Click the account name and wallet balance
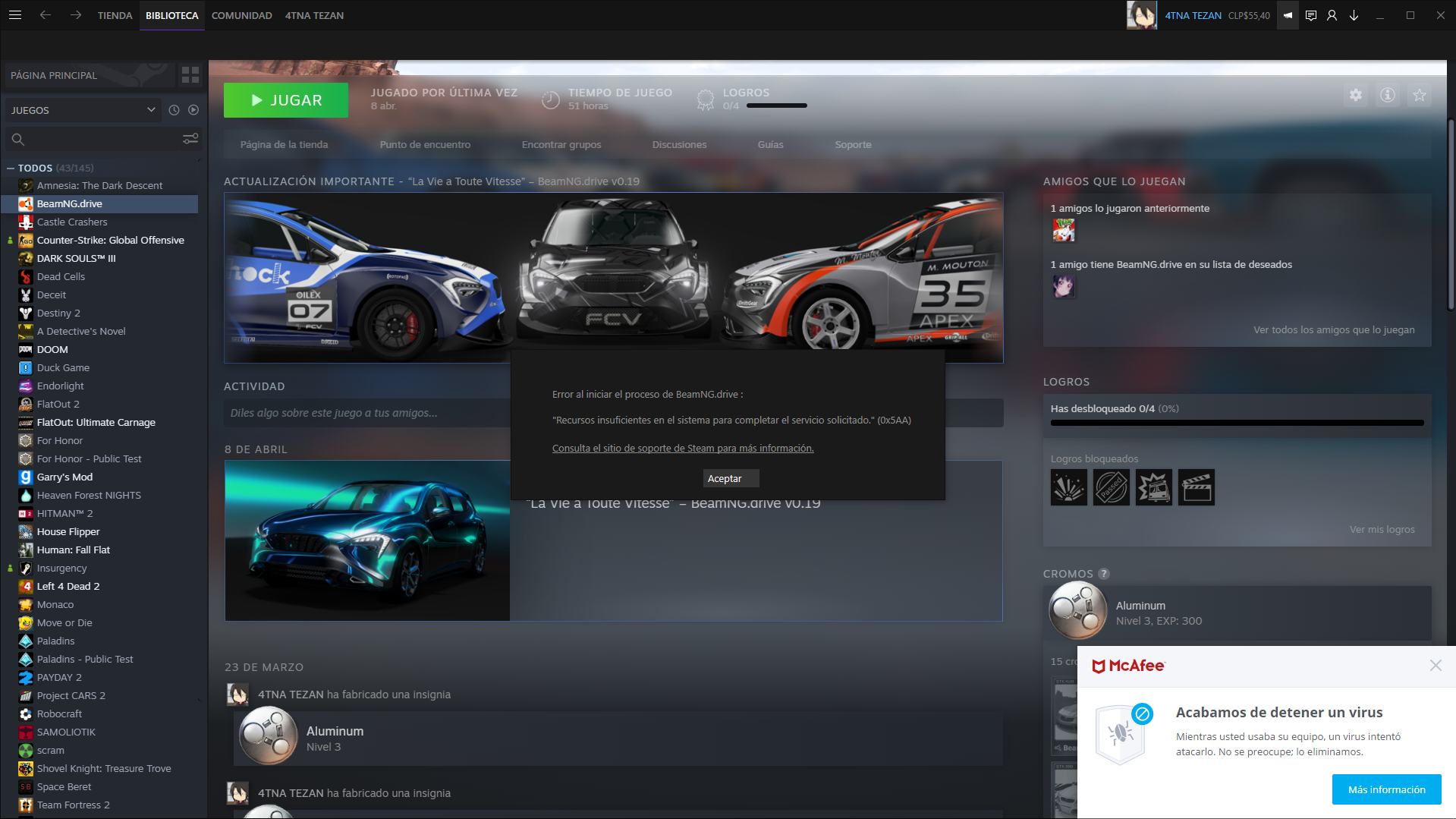This screenshot has width=1456, height=819. point(1217,15)
